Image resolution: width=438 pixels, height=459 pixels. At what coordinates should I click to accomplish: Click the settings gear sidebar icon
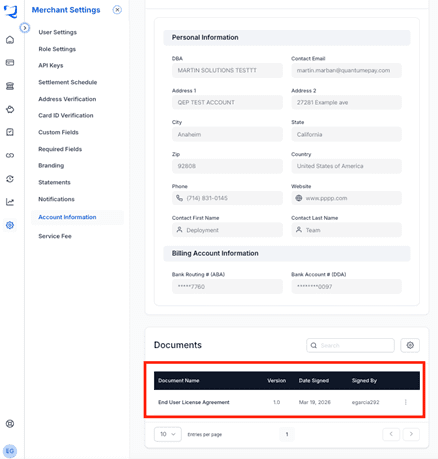click(10, 225)
